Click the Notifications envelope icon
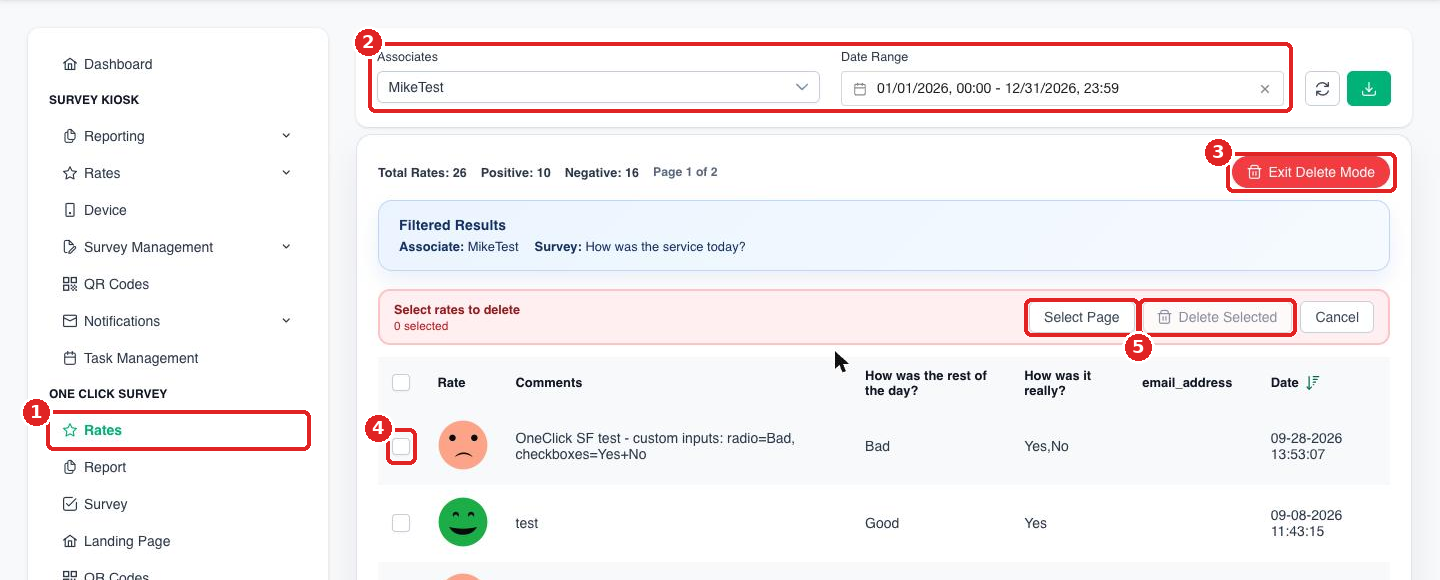Viewport: 1440px width, 580px height. click(x=70, y=321)
